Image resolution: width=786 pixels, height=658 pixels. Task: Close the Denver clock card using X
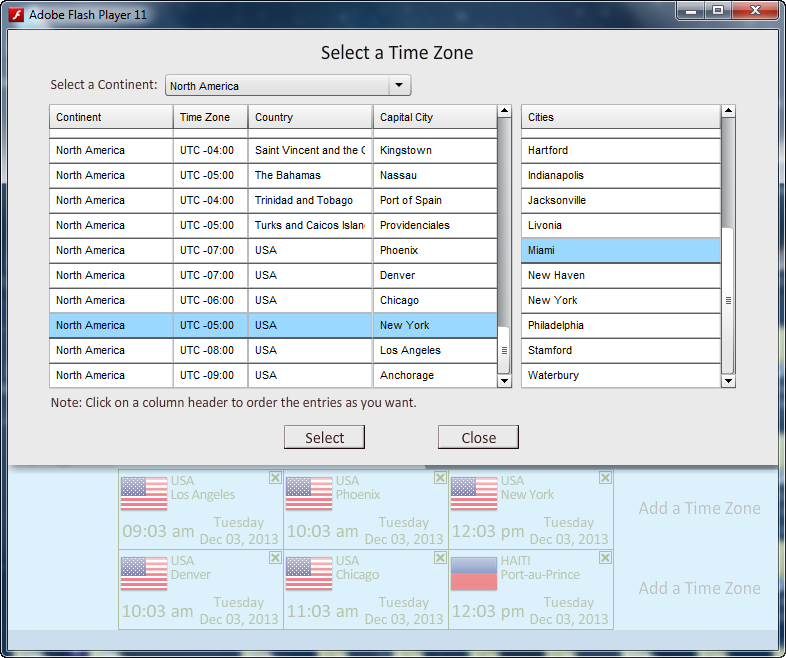275,558
